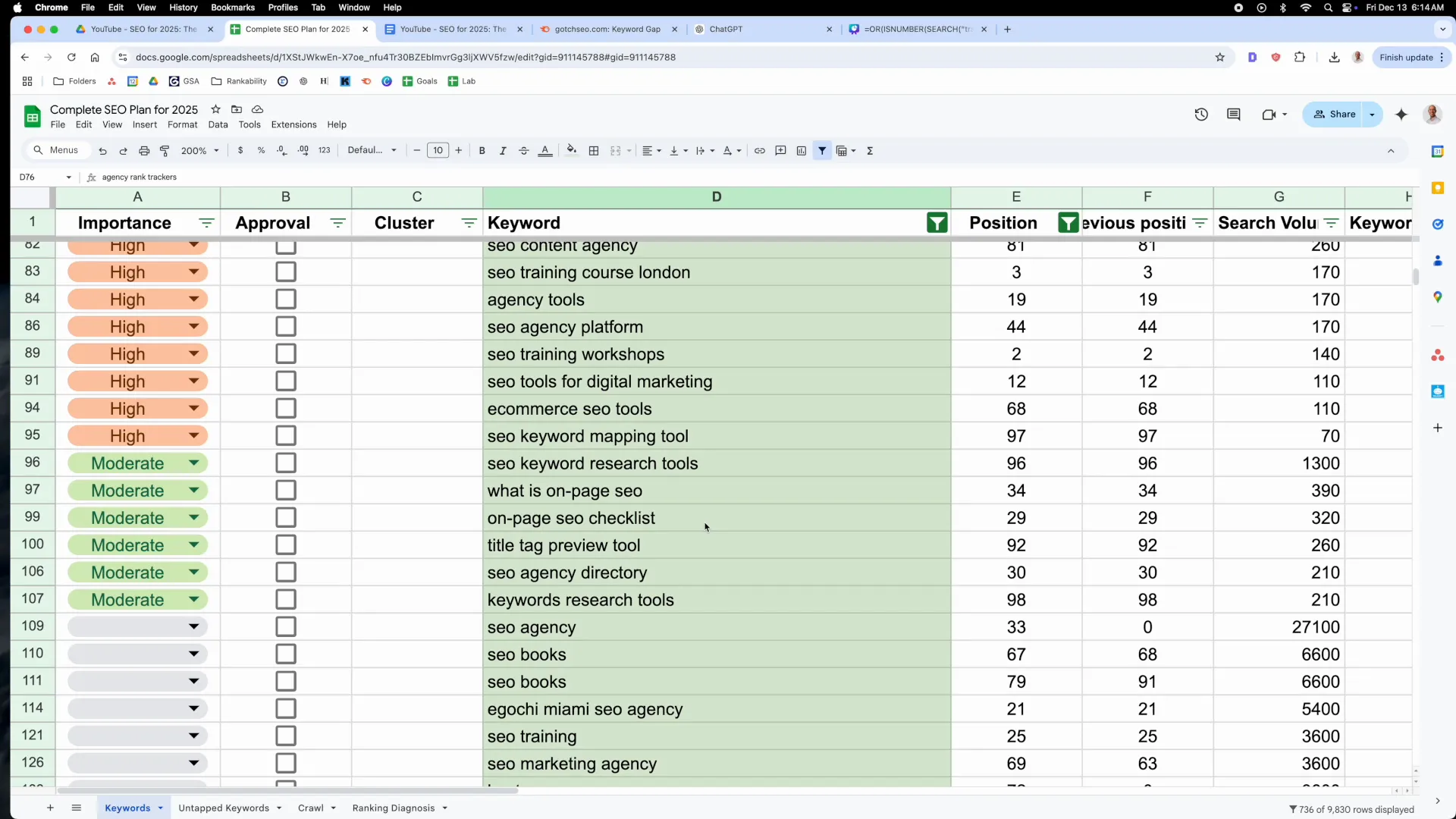The height and width of the screenshot is (819, 1456).
Task: Check the Approval checkbox for seo agency row
Action: 286,627
